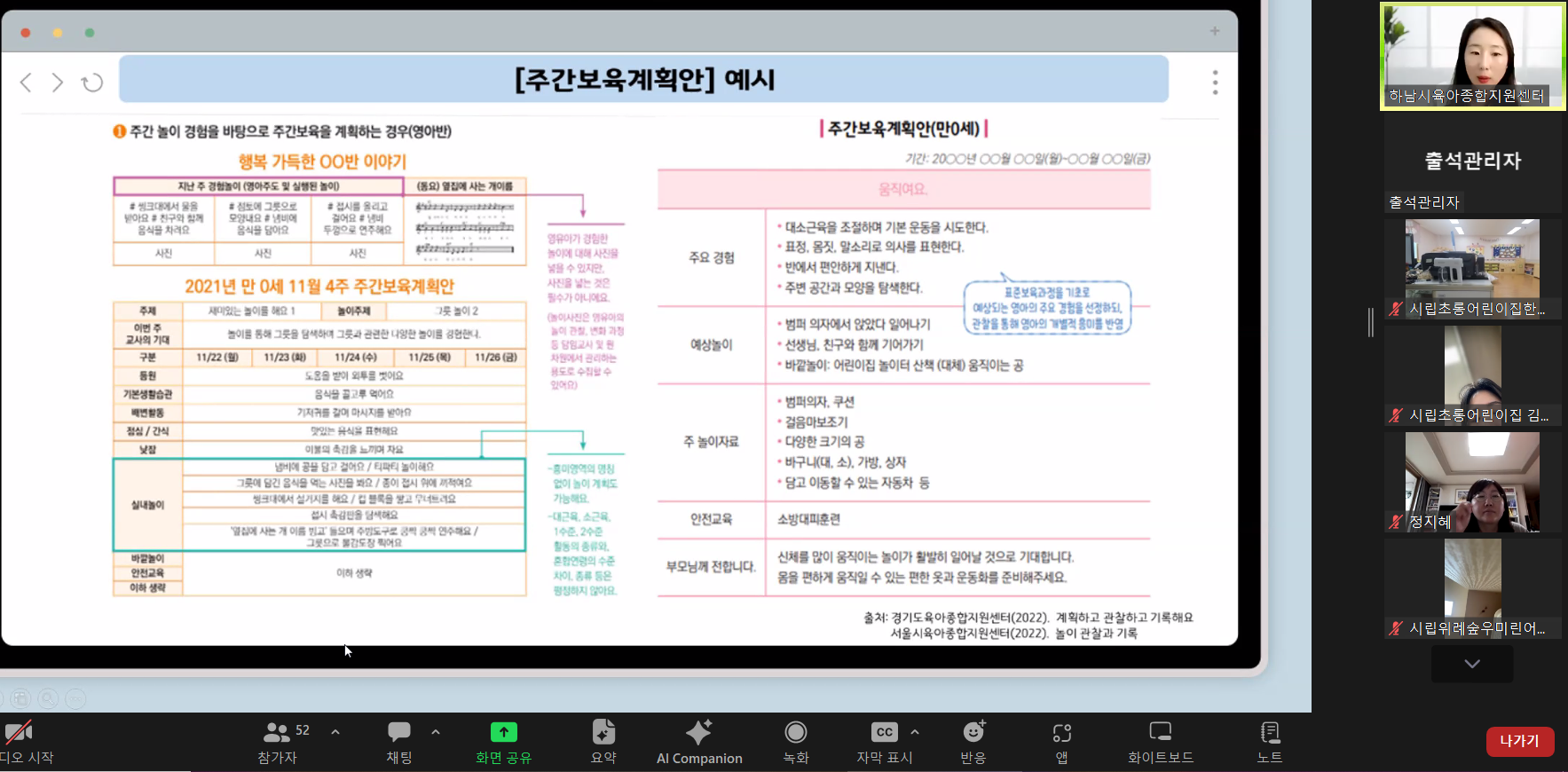Click the 부모님께 전합니다 row label
The image size is (1568, 772).
click(x=712, y=566)
